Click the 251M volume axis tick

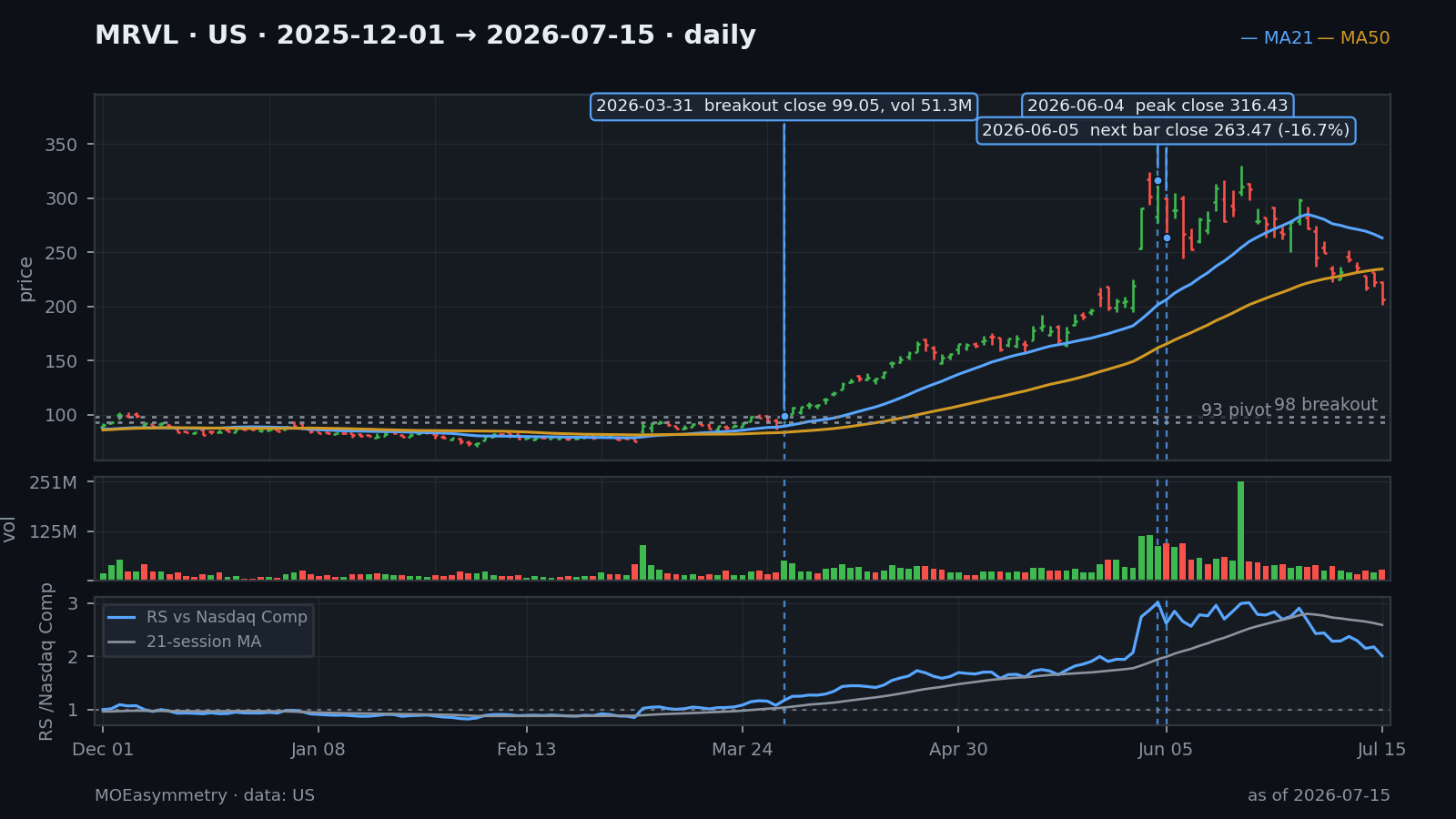[54, 482]
